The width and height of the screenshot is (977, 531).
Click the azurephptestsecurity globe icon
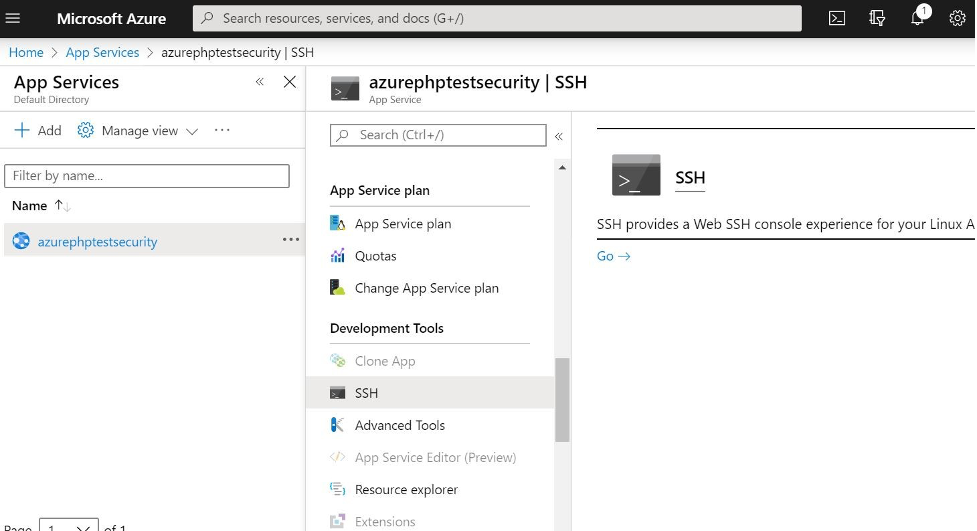[x=21, y=241]
